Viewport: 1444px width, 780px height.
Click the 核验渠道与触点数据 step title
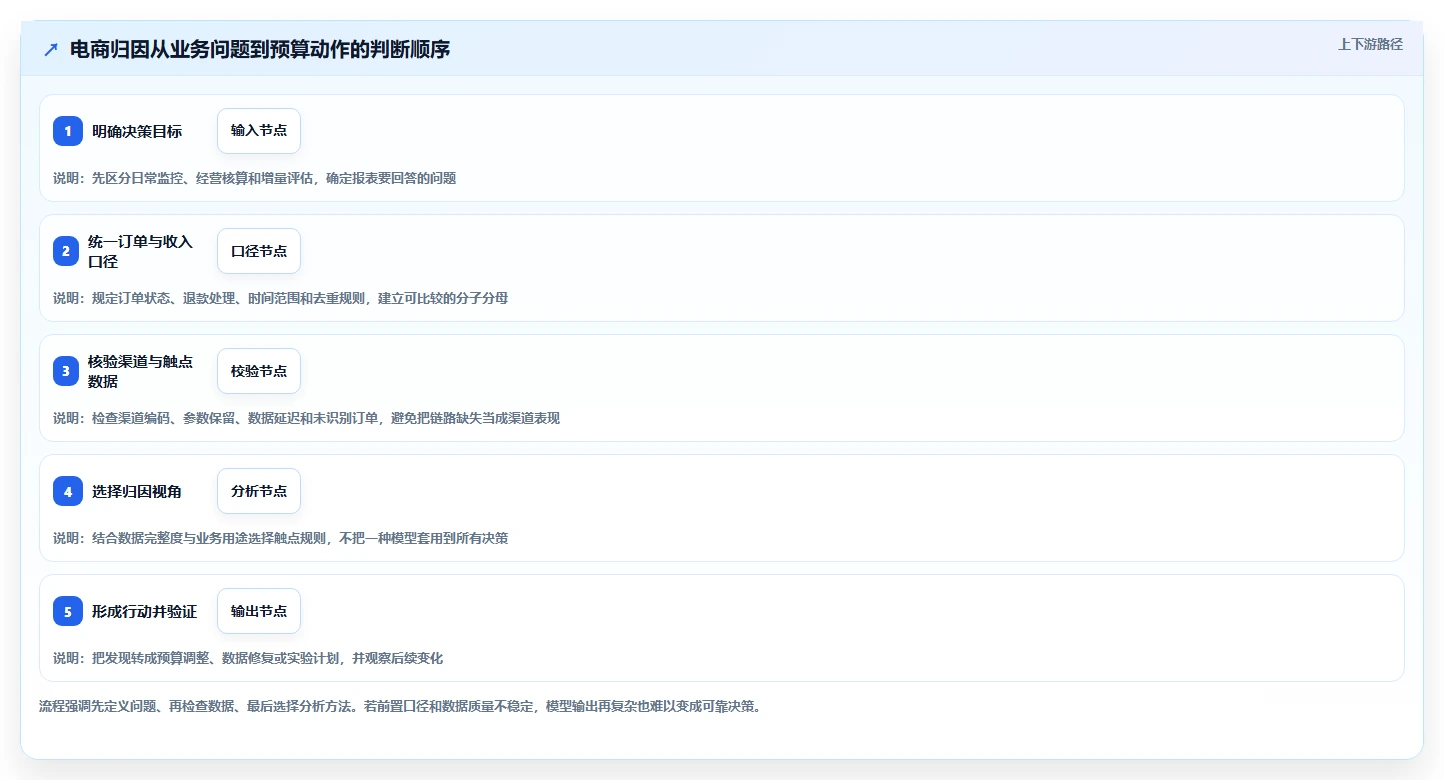point(140,371)
